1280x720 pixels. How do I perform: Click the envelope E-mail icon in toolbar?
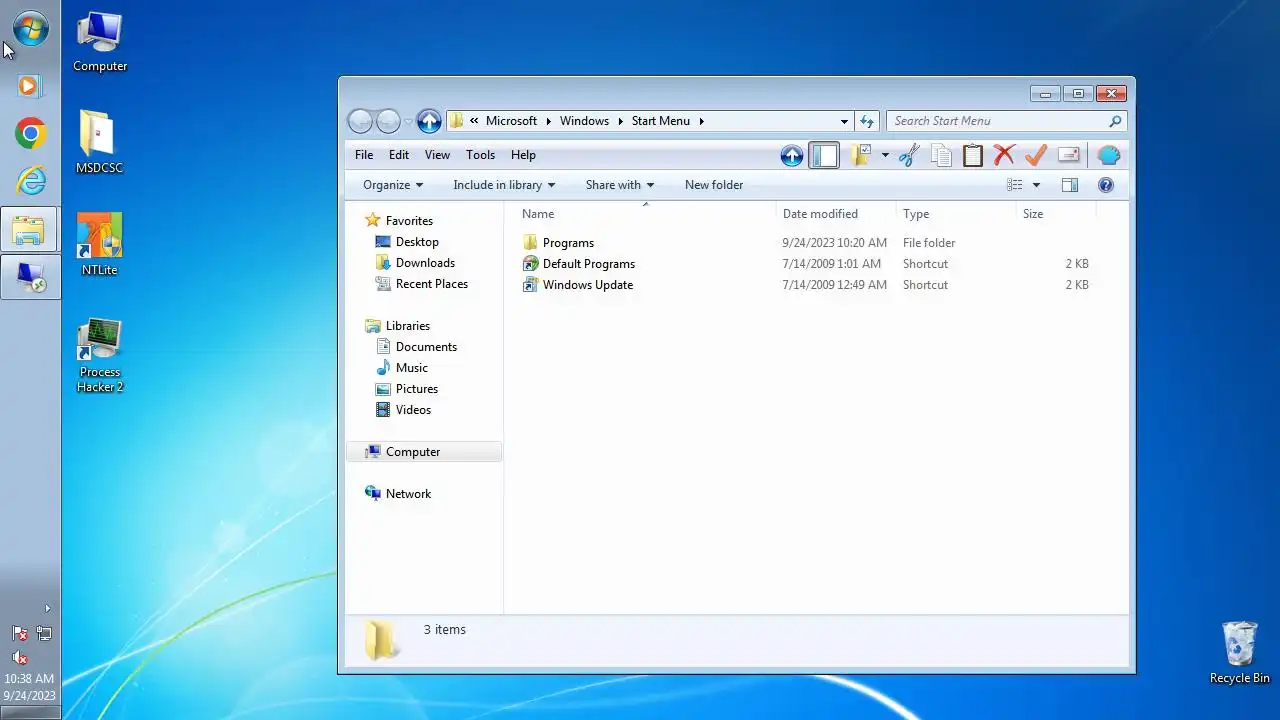click(1069, 155)
